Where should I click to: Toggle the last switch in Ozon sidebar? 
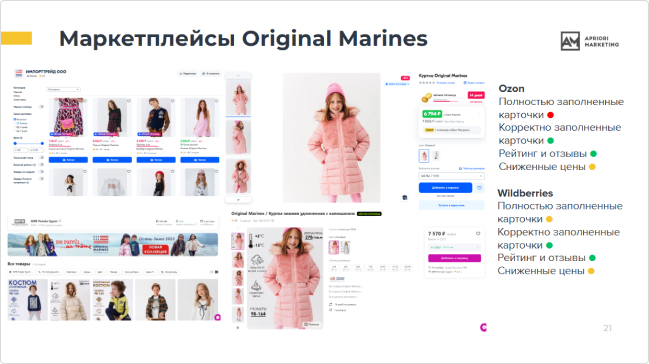pos(41,179)
